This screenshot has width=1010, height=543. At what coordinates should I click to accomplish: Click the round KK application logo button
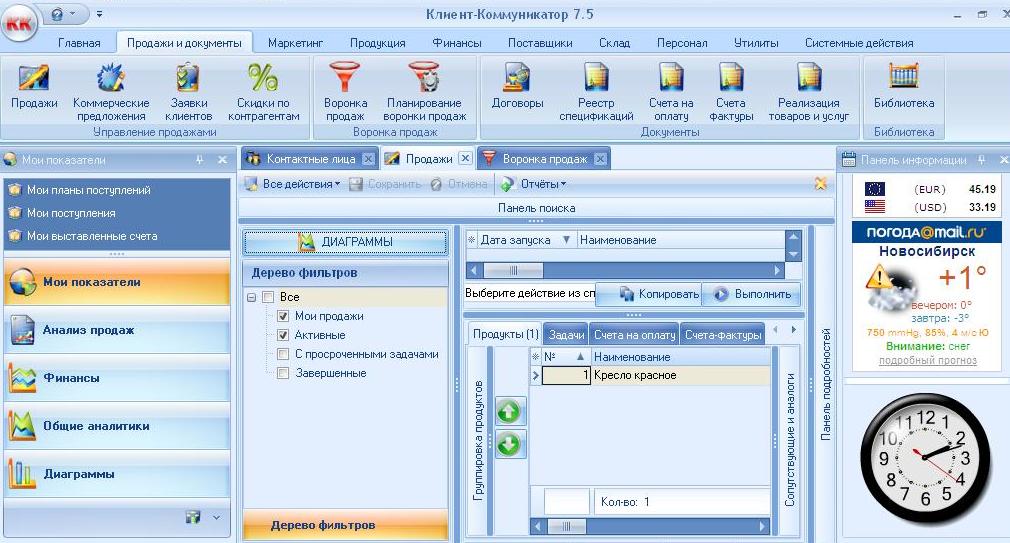pyautogui.click(x=19, y=24)
